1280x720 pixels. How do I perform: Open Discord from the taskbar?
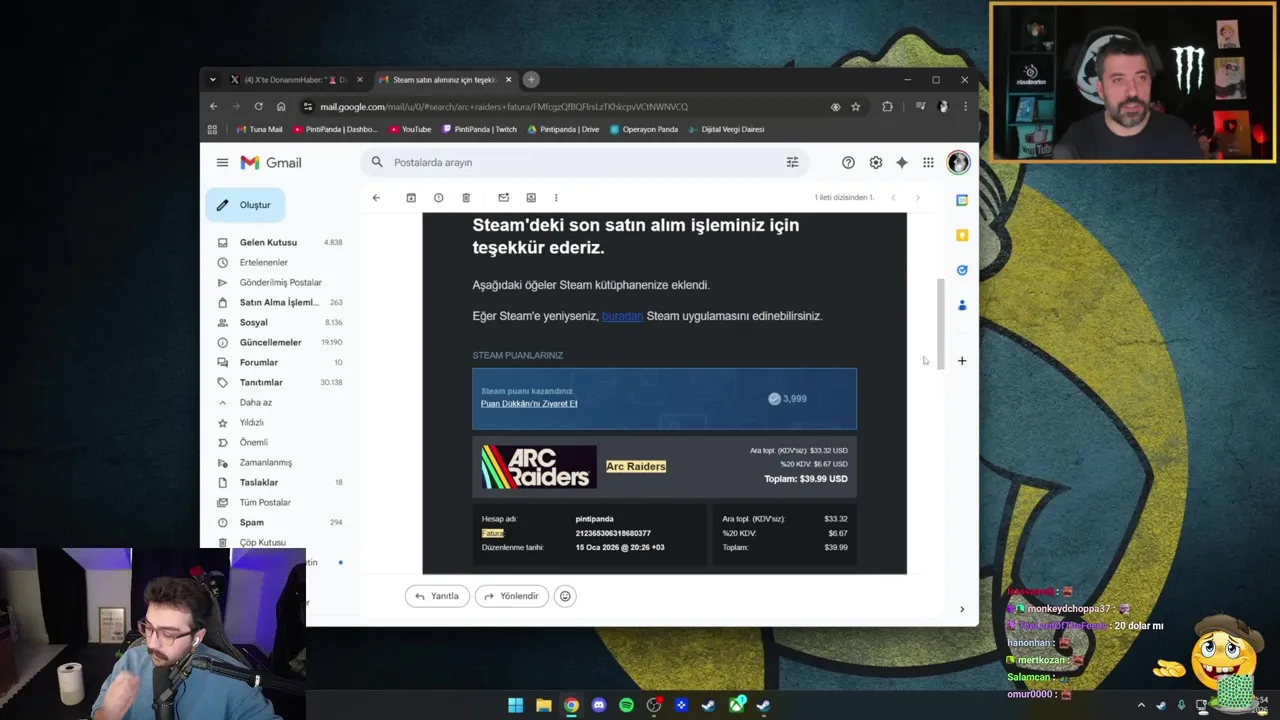point(599,705)
